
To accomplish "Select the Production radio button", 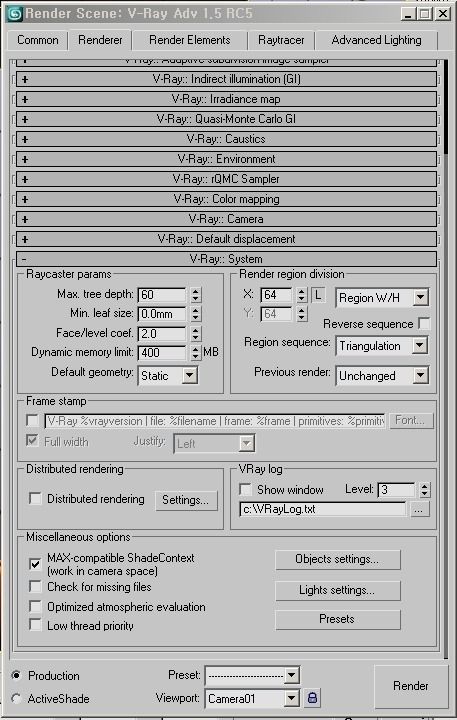I will point(17,675).
